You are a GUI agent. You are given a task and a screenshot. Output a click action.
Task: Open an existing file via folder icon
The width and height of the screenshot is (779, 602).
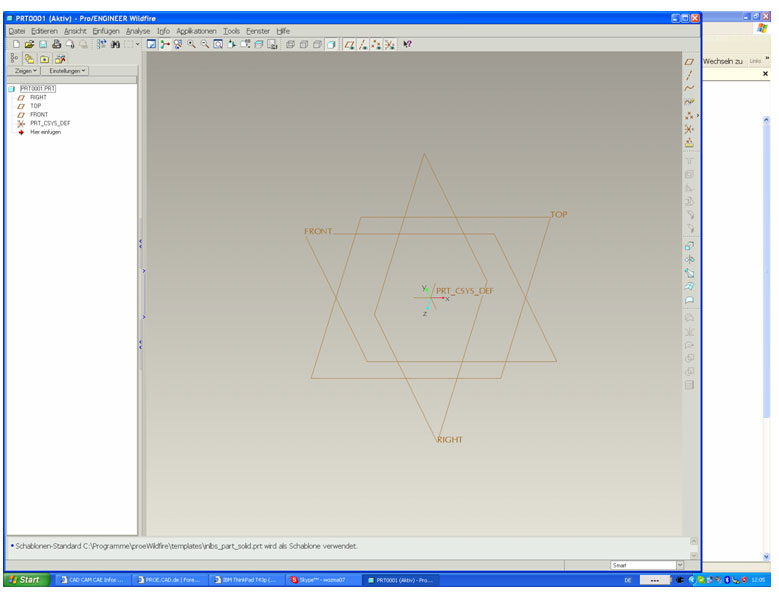click(29, 44)
